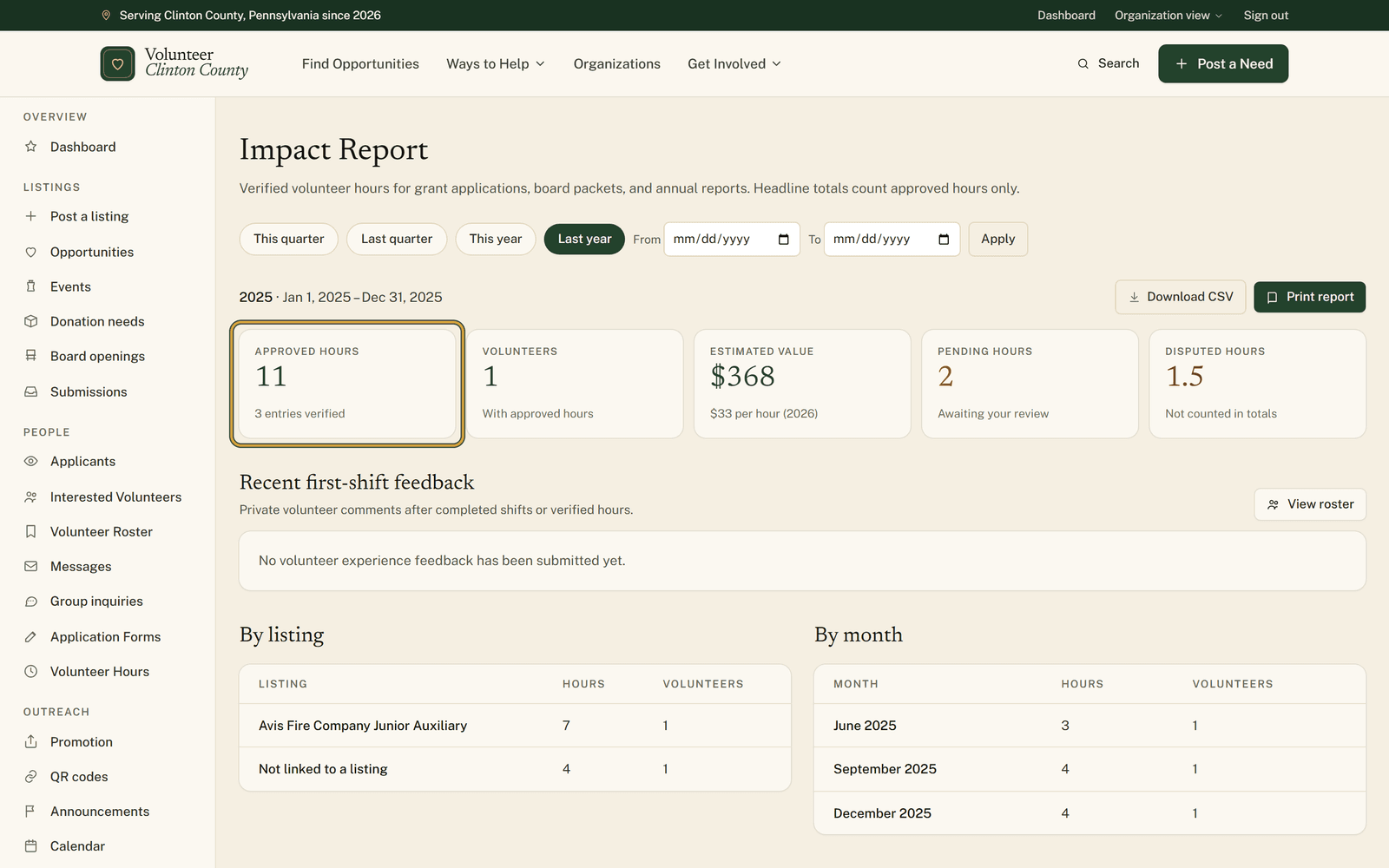
Task: Click the link icon beside QR codes
Action: coord(31,776)
